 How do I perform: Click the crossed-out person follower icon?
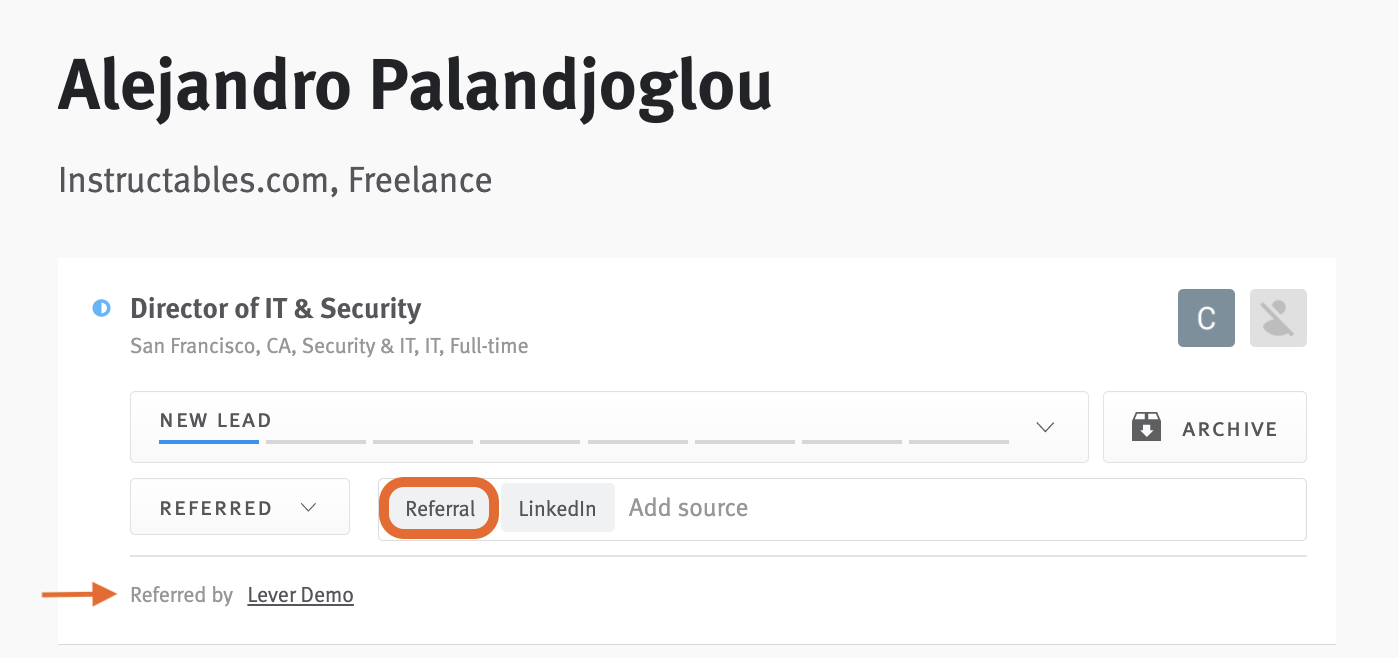click(x=1278, y=318)
